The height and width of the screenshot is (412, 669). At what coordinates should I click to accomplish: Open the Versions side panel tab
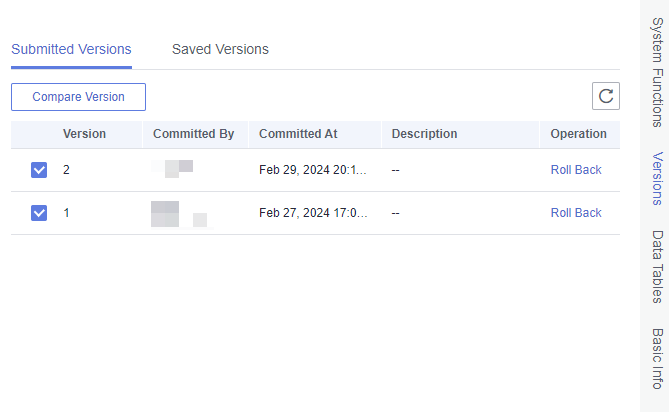click(x=657, y=178)
